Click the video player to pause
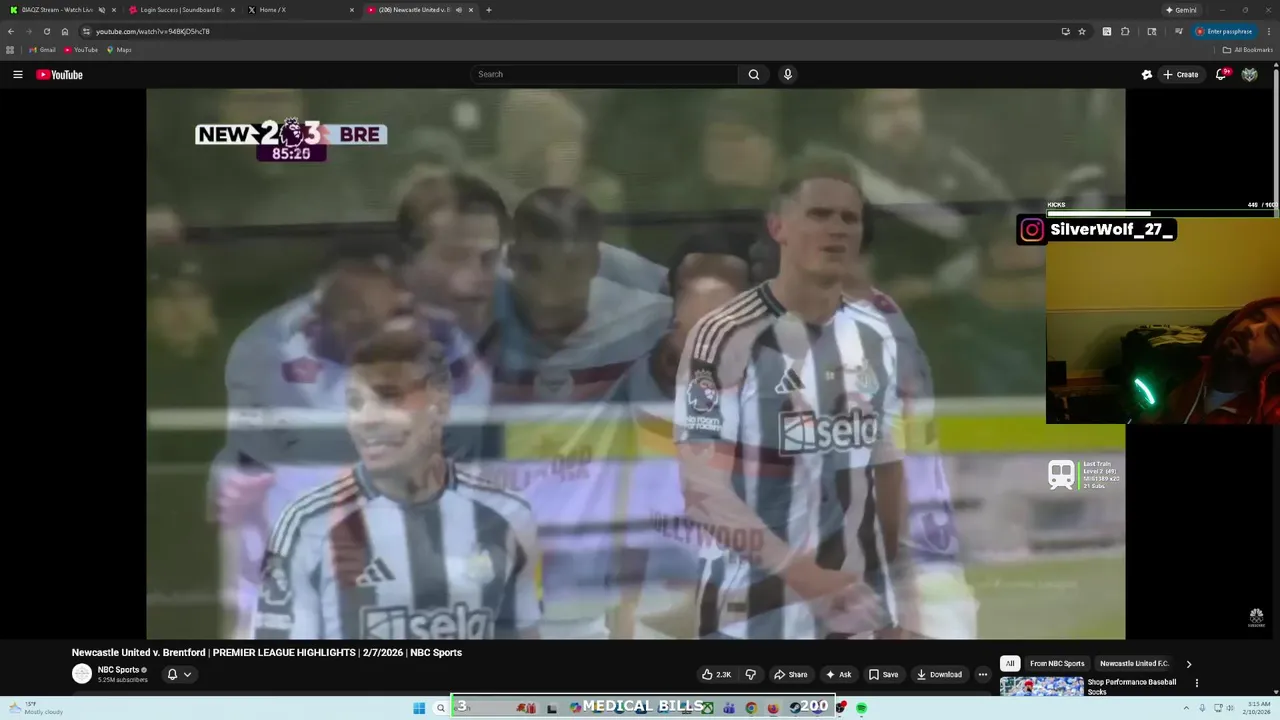The width and height of the screenshot is (1280, 720). point(636,364)
